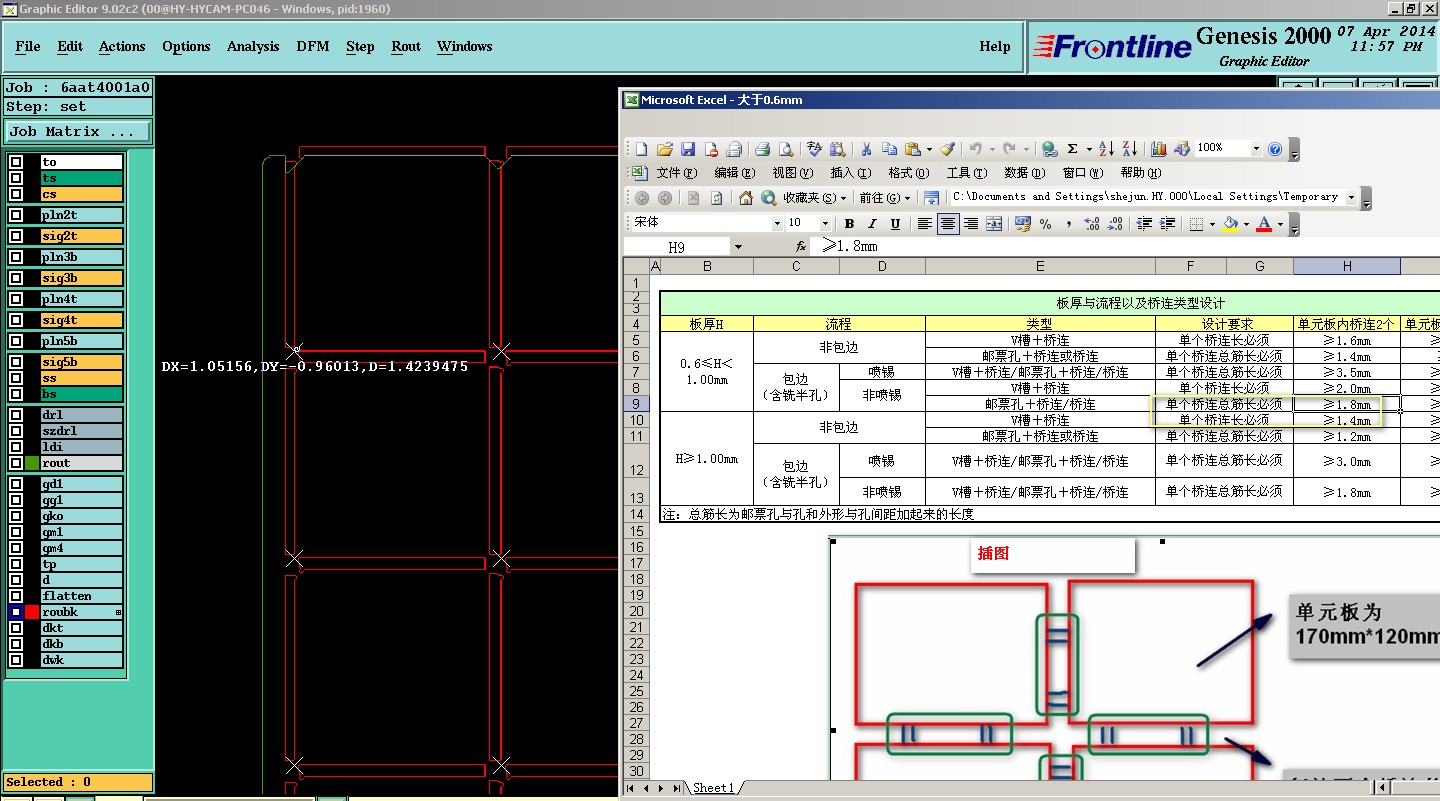
Task: Open the font size dropdown
Action: coord(825,223)
